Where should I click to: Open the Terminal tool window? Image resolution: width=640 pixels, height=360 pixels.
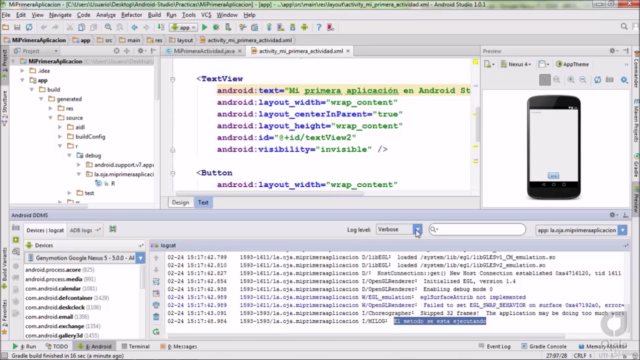(x=136, y=346)
